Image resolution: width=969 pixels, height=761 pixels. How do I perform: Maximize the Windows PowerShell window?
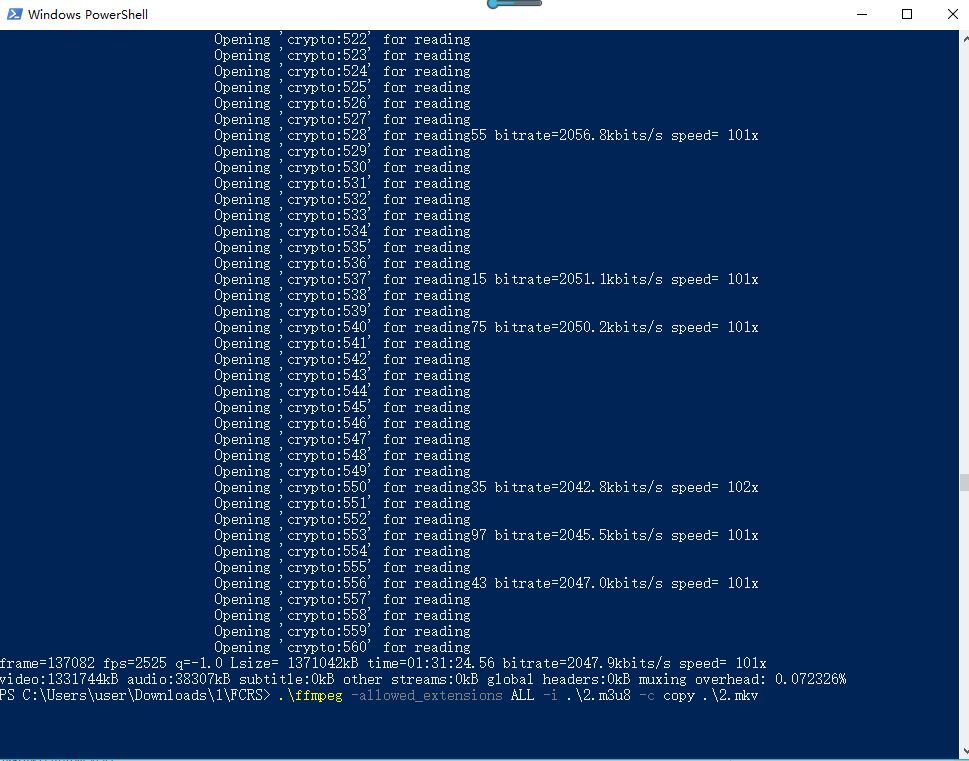click(907, 14)
